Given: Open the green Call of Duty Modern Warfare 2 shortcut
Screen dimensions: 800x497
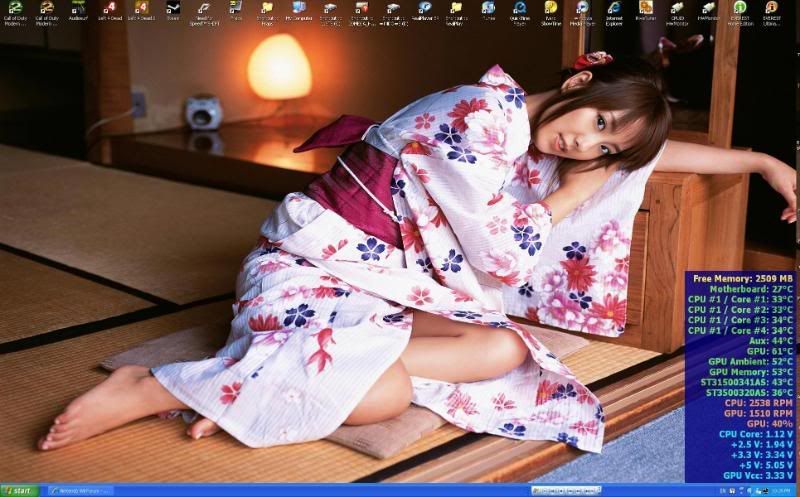Looking at the screenshot, I should (15, 13).
